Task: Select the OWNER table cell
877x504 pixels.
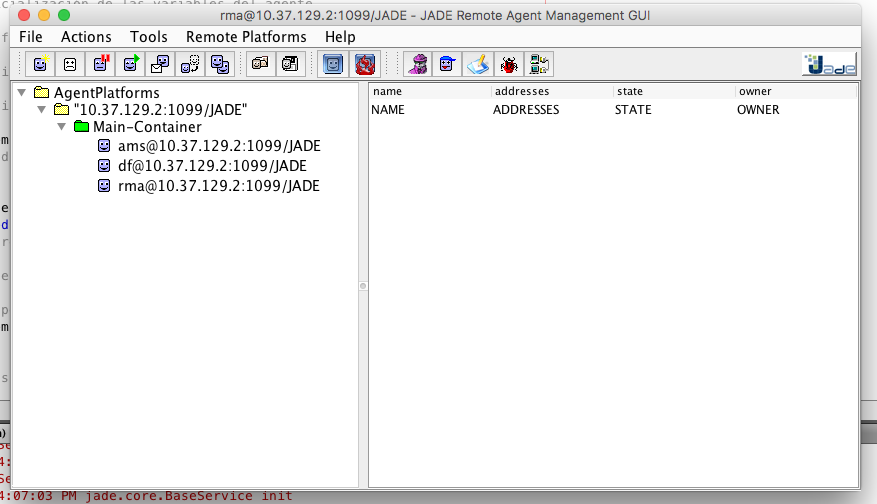Action: [x=796, y=110]
